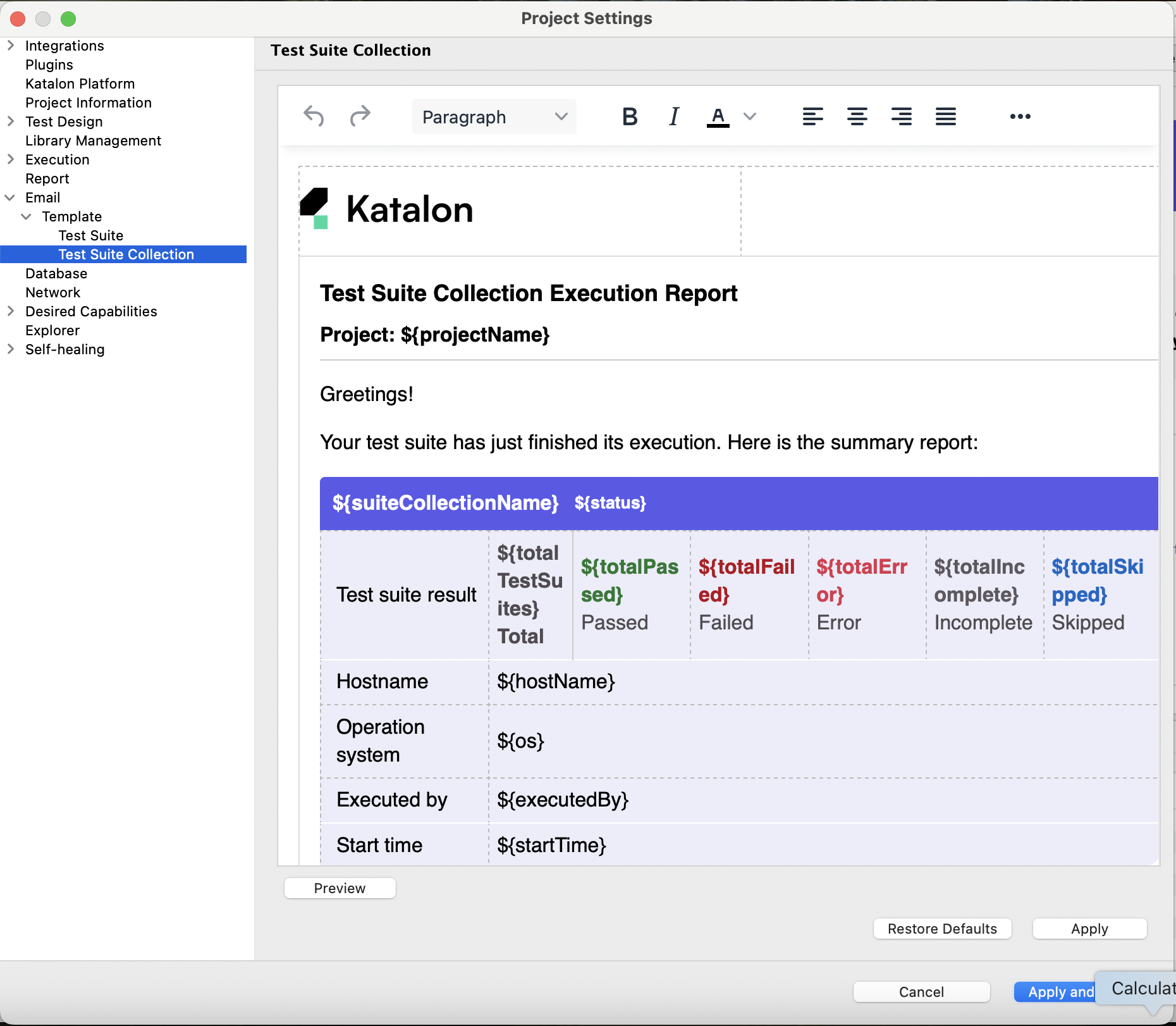The width and height of the screenshot is (1176, 1026).
Task: Justify the text alignment
Action: tap(946, 116)
